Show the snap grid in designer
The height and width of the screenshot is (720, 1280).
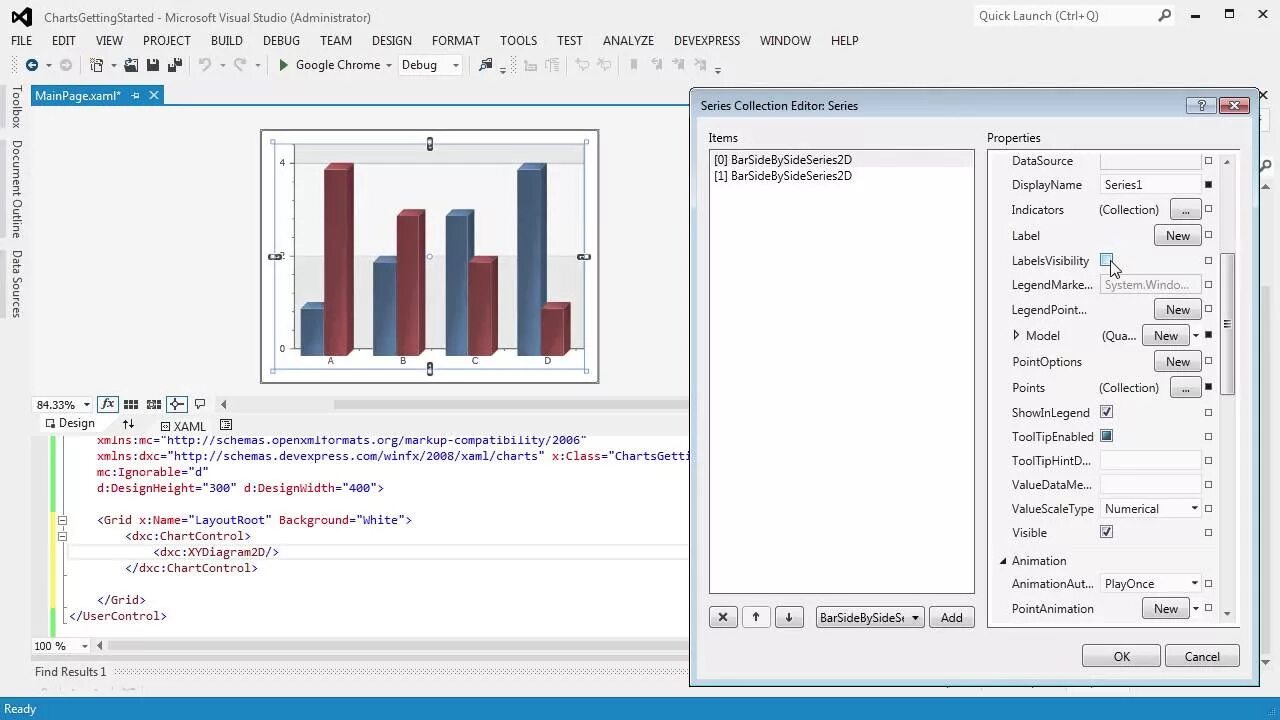click(x=131, y=404)
